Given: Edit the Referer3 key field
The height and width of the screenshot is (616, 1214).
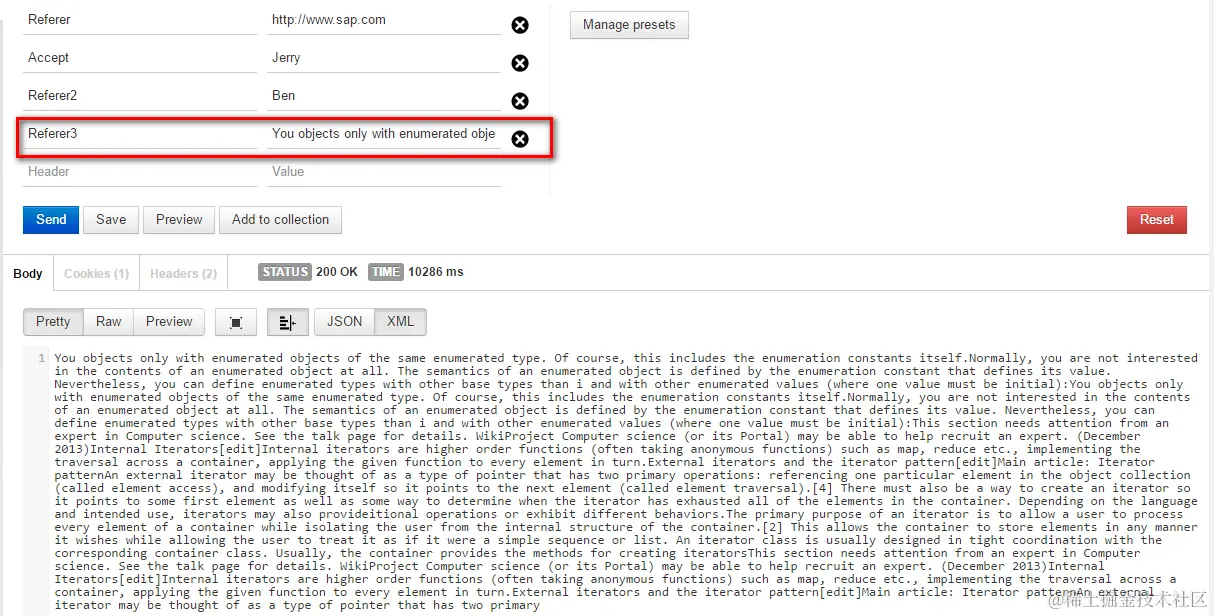Looking at the screenshot, I should [x=140, y=134].
